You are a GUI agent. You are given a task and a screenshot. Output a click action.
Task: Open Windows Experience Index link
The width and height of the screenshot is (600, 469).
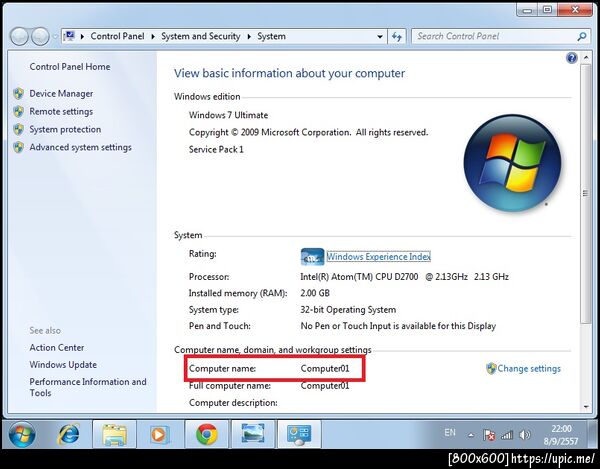[378, 257]
